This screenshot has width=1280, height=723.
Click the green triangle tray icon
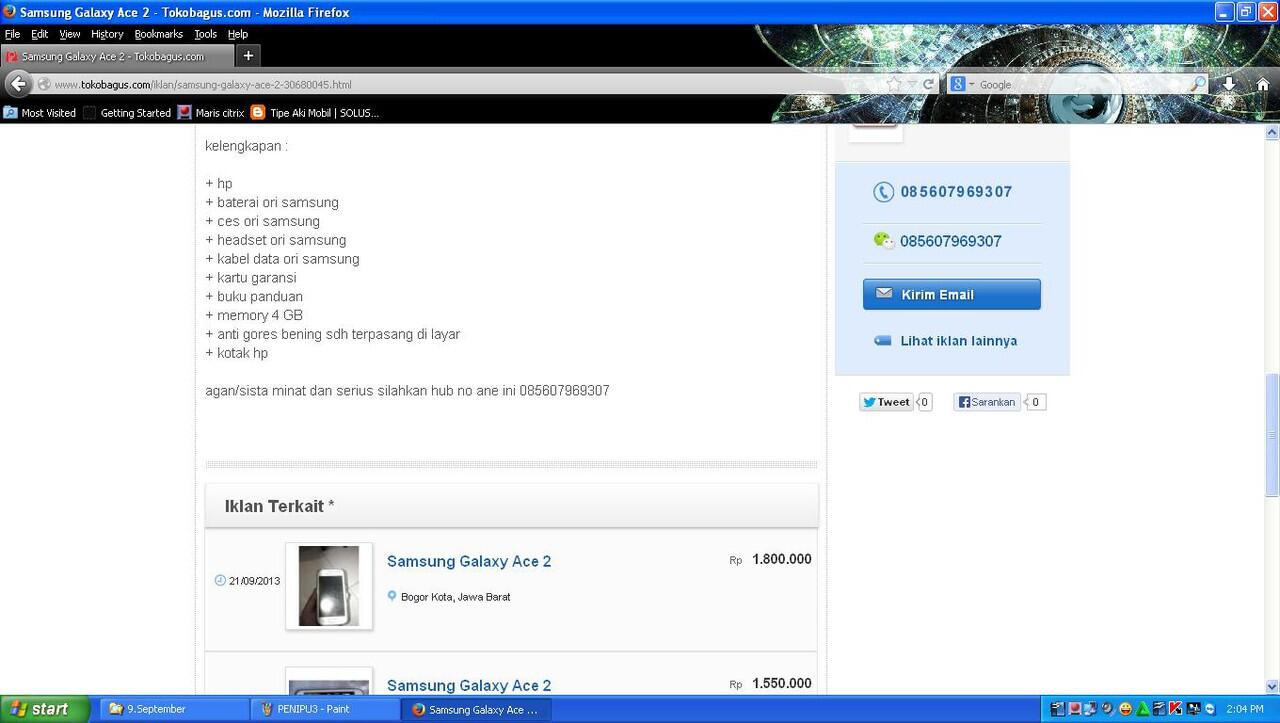(1143, 709)
